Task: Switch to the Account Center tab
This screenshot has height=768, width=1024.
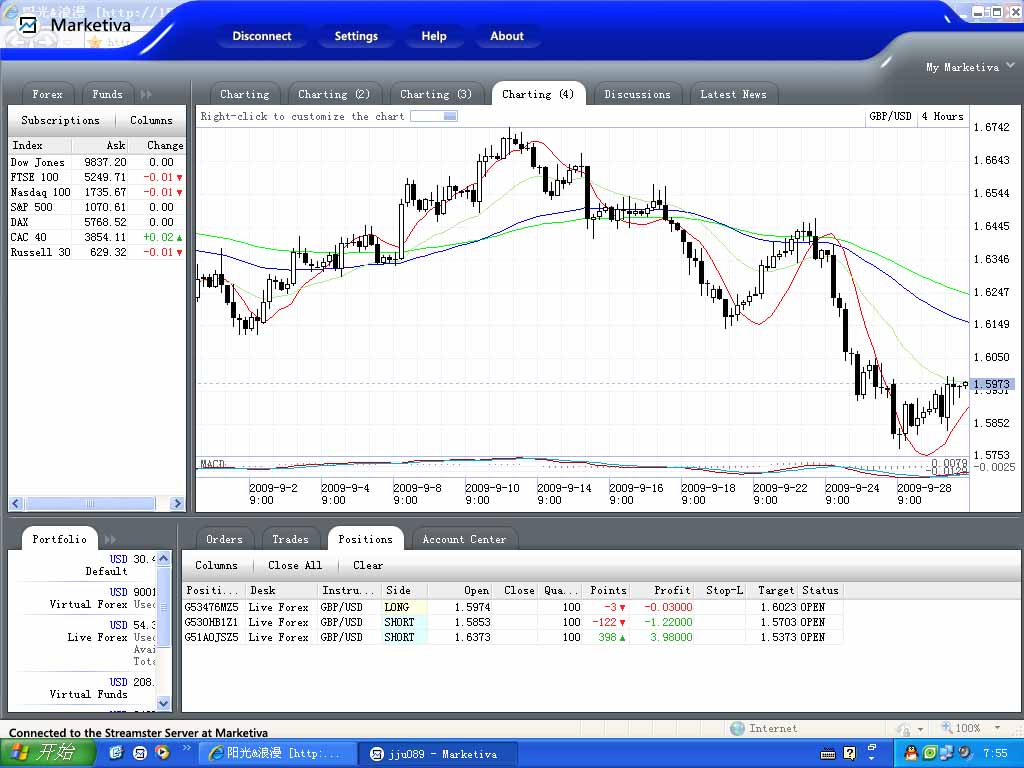Action: [464, 539]
